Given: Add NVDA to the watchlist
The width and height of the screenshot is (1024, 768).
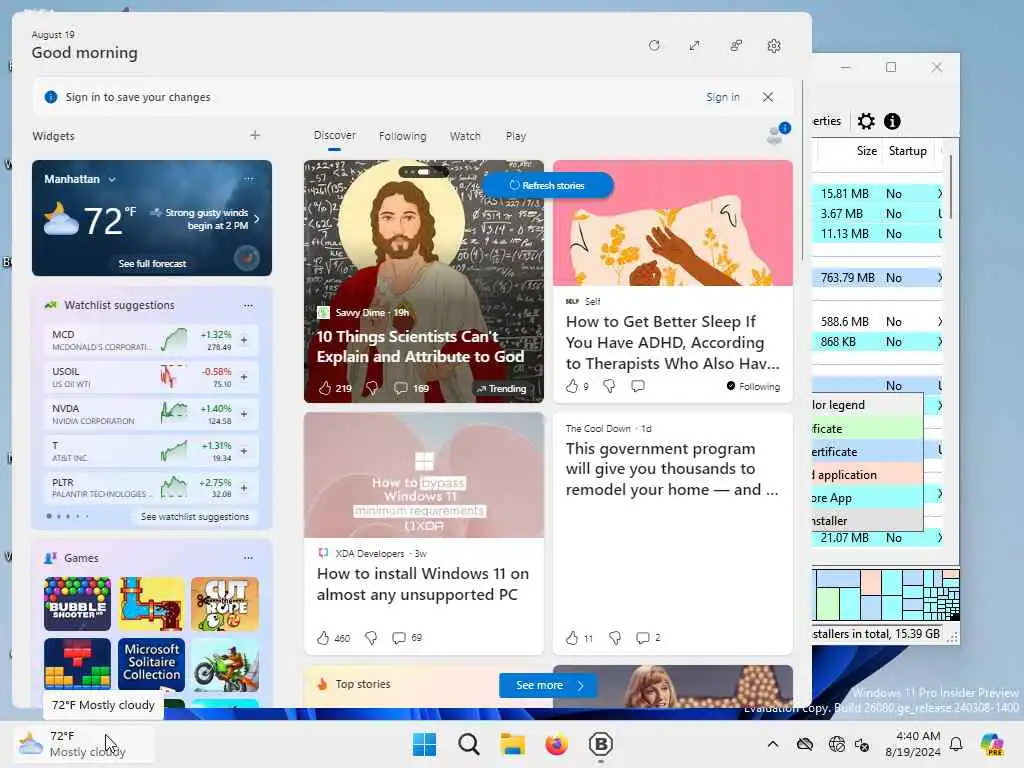Looking at the screenshot, I should (x=244, y=414).
